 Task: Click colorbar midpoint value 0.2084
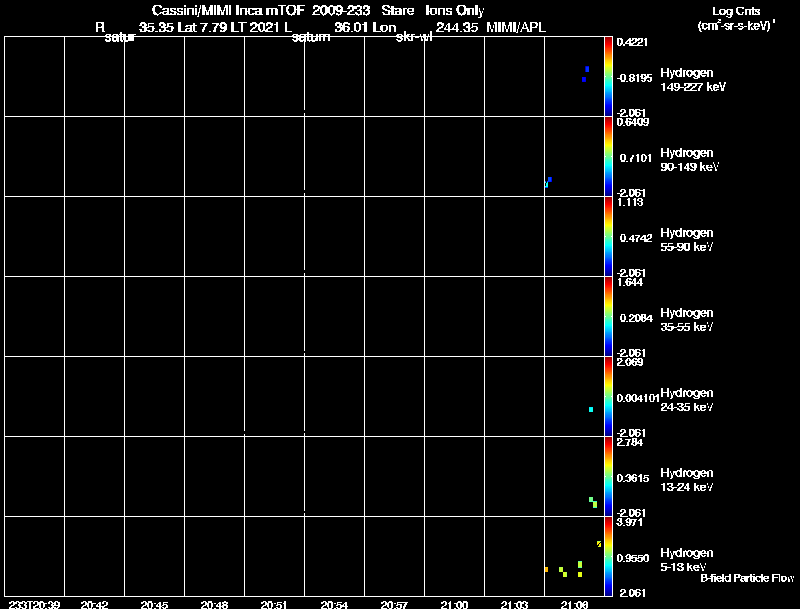[x=636, y=318]
